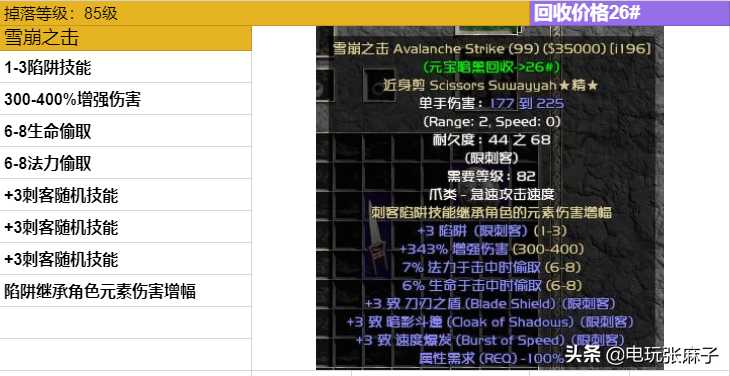The height and width of the screenshot is (376, 730).
Task: Click the 7% 法力于击中时偷取 line
Action: pyautogui.click(x=492, y=268)
